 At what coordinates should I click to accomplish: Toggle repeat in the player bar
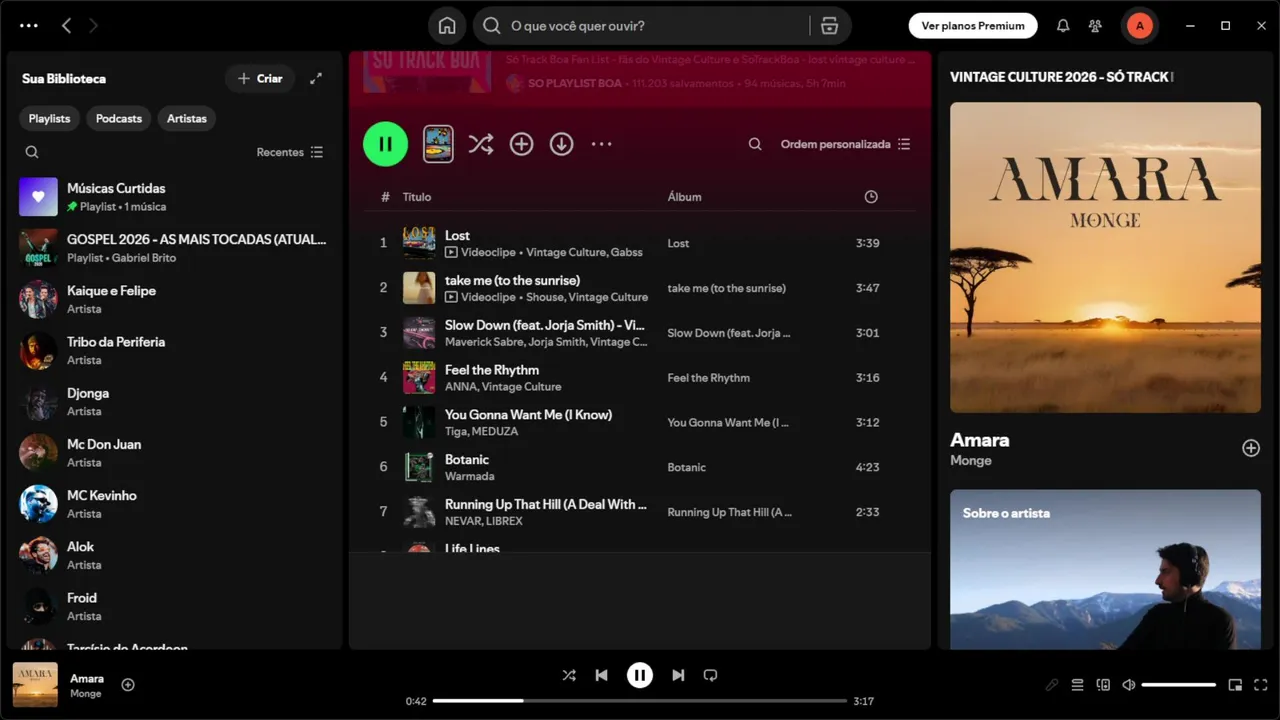(711, 675)
